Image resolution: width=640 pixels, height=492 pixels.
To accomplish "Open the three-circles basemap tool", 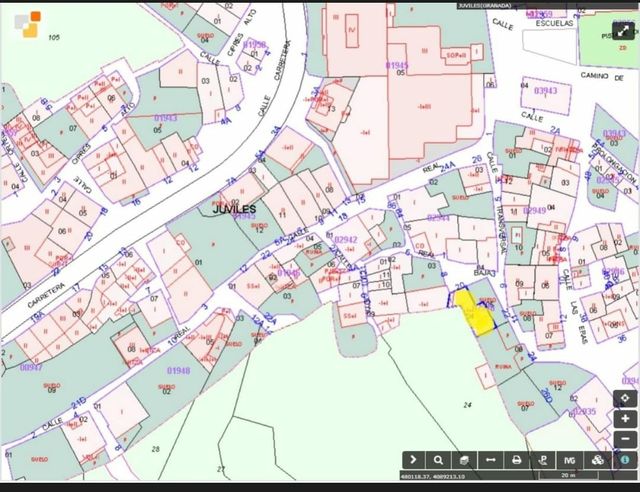I will click(x=596, y=459).
